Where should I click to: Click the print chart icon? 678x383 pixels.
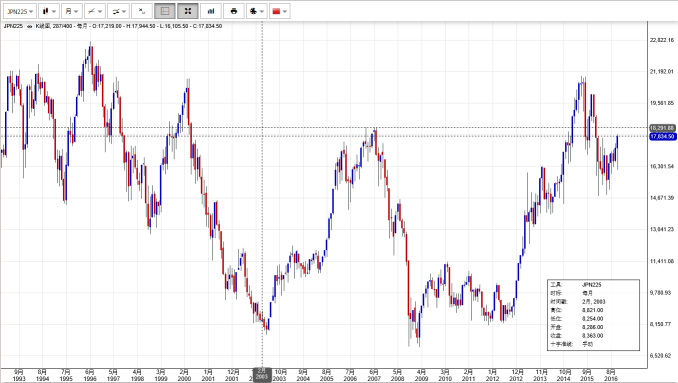234,11
